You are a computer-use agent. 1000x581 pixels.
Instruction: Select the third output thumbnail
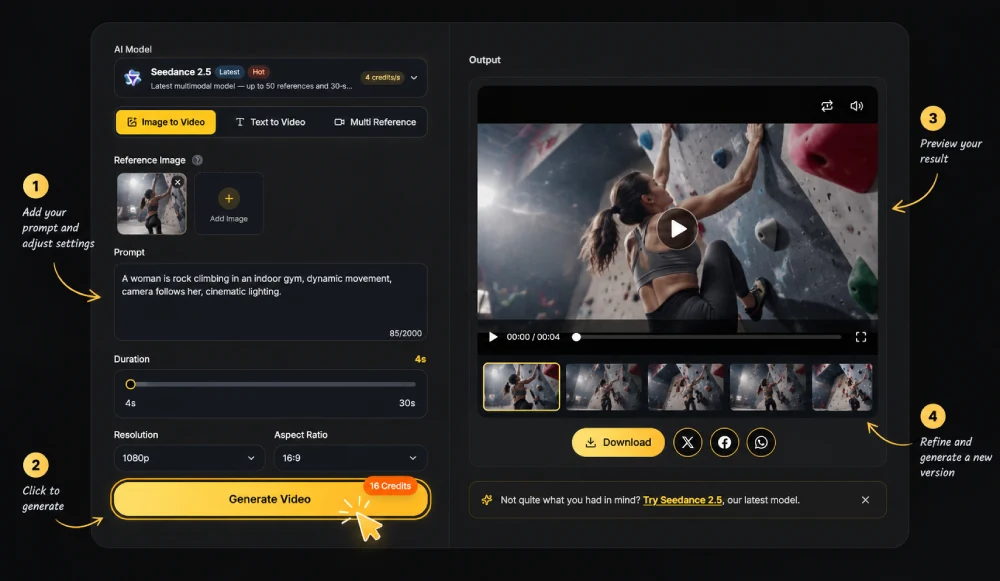coord(686,386)
